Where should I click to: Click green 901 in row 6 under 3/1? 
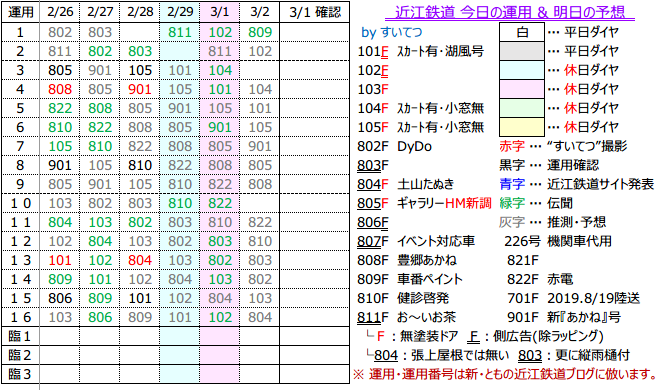coord(220,127)
